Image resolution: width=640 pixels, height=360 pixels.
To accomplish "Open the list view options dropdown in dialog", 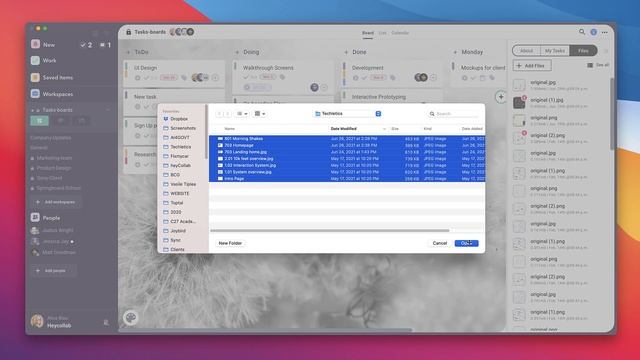I will click(242, 114).
